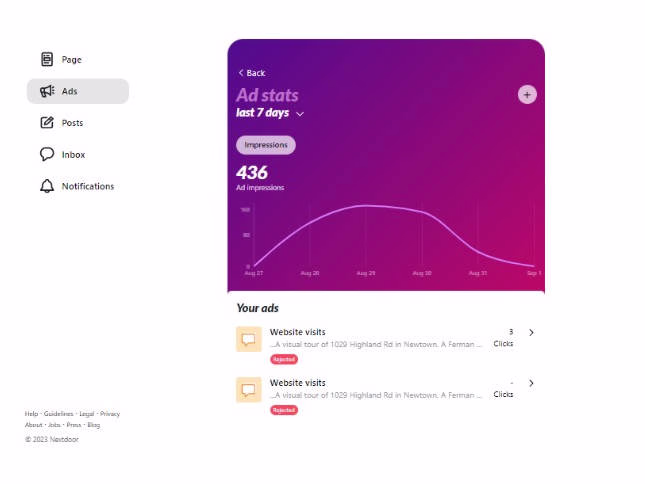The width and height of the screenshot is (645, 484).
Task: Expand second Website visits ad chevron
Action: tap(531, 383)
